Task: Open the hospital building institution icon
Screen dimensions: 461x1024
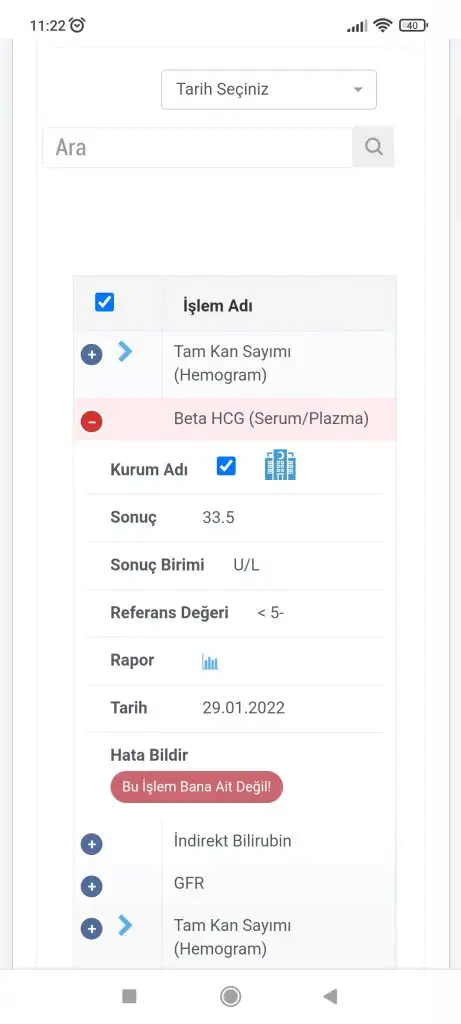Action: coord(280,466)
